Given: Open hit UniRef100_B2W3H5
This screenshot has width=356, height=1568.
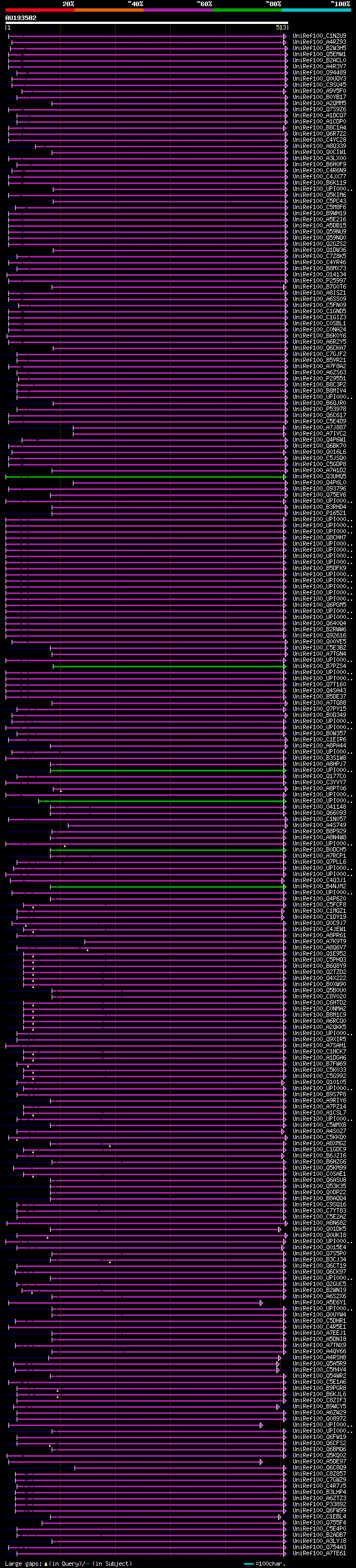Looking at the screenshot, I should point(319,48).
